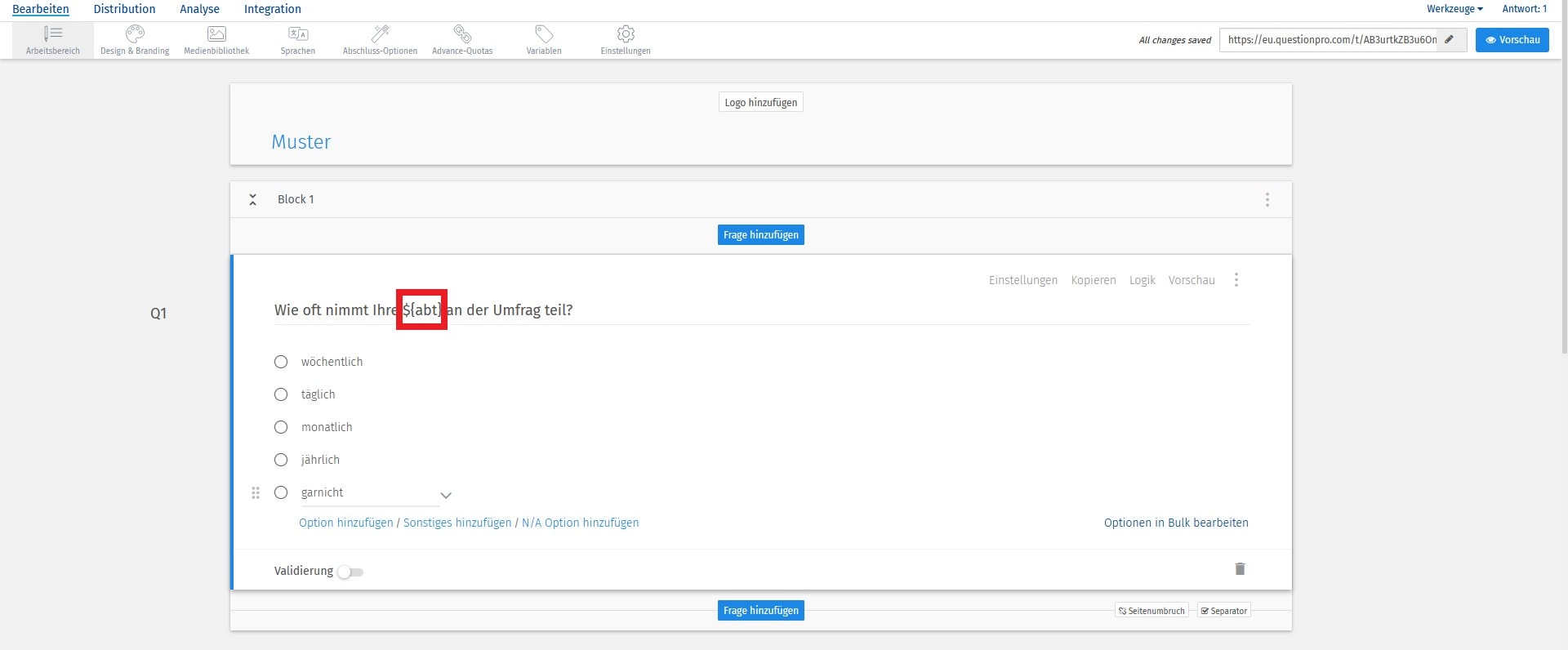Select the monatlich radio button
Screen dimensions: 1568x650
pos(281,427)
